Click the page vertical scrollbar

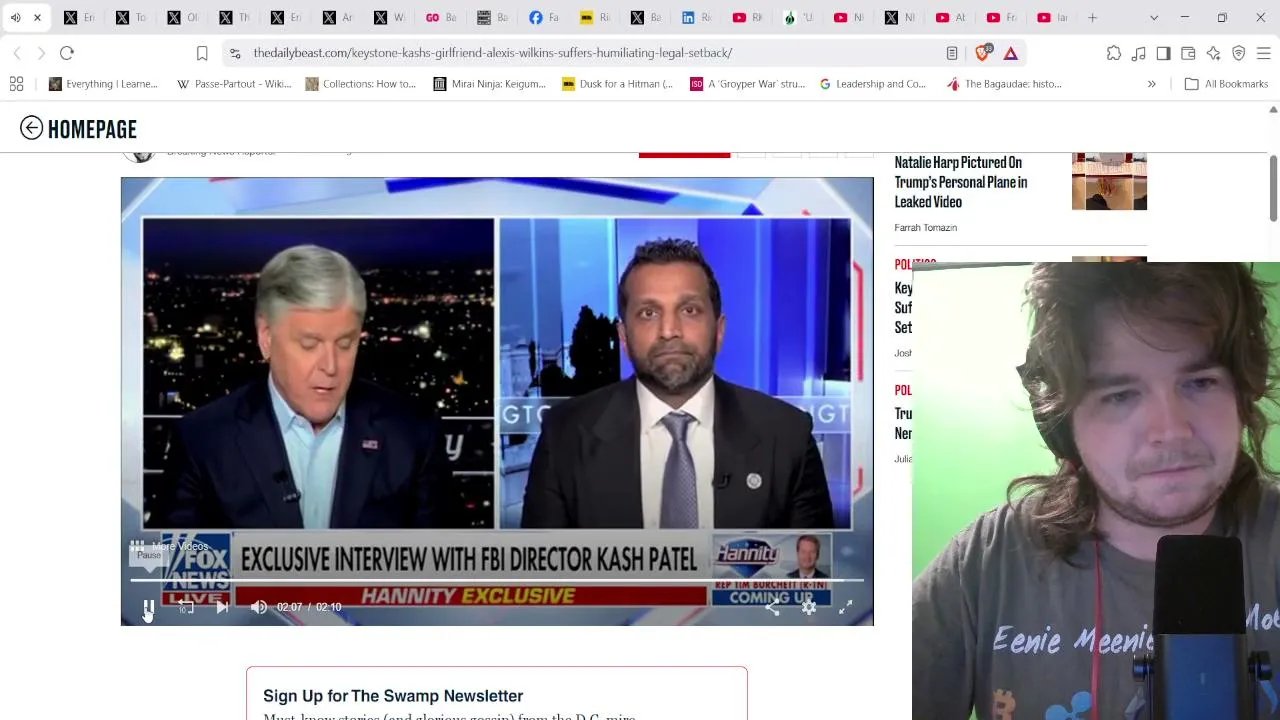(x=1273, y=188)
